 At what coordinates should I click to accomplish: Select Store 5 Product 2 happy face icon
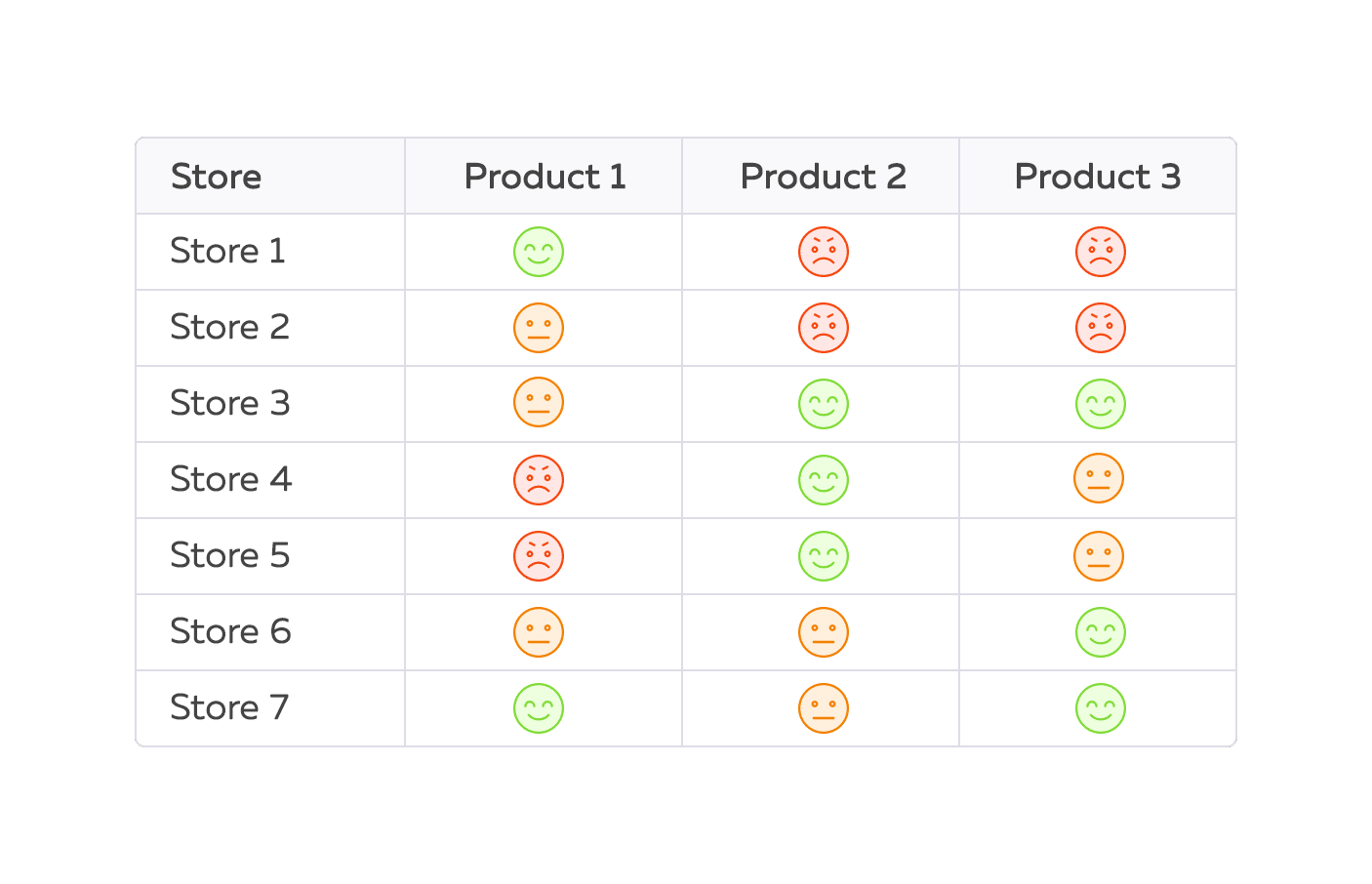pos(824,556)
